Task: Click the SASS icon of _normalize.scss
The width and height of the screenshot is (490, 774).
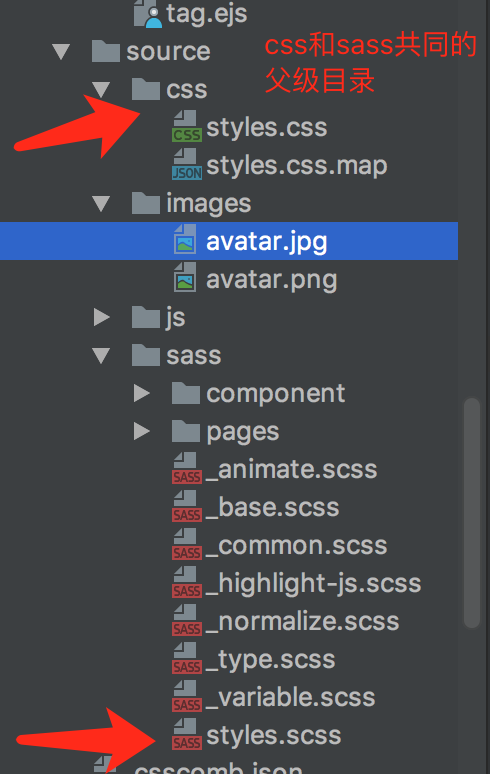Action: coord(187,620)
